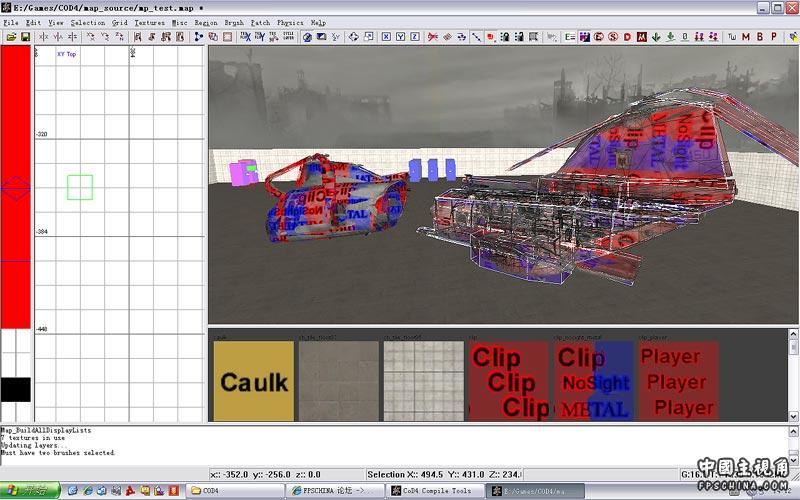Click the red scissors clipper icon

click(x=433, y=37)
